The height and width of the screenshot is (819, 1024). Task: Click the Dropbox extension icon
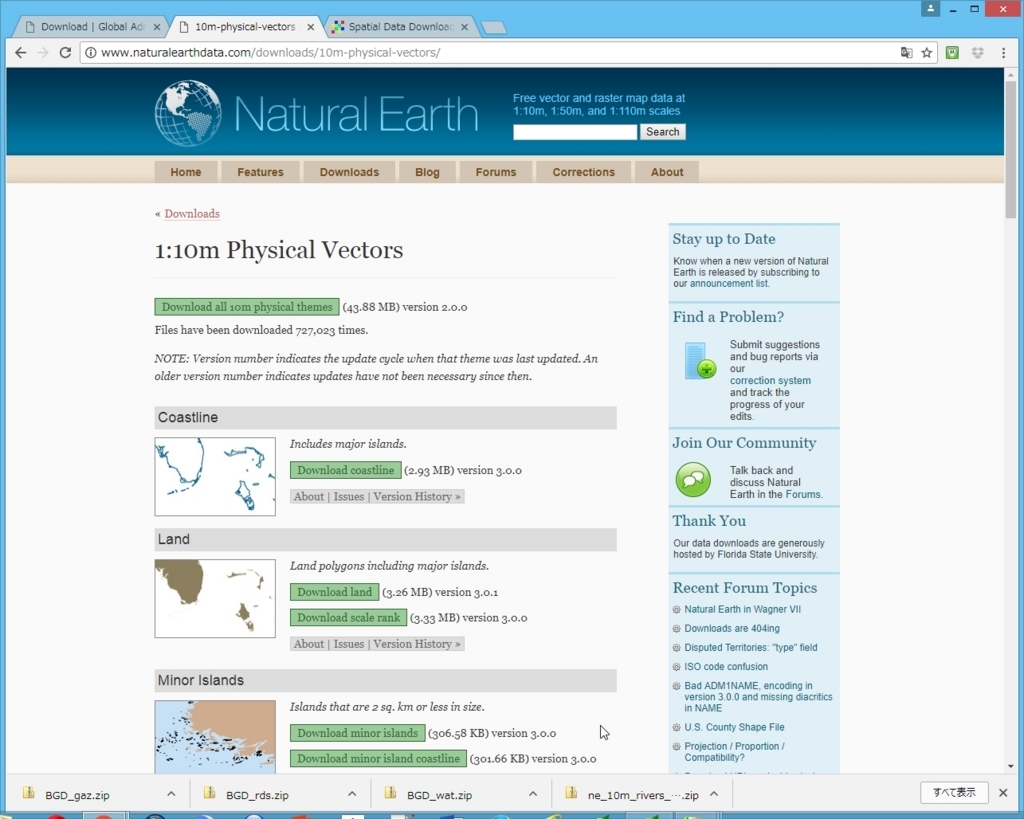[x=977, y=53]
